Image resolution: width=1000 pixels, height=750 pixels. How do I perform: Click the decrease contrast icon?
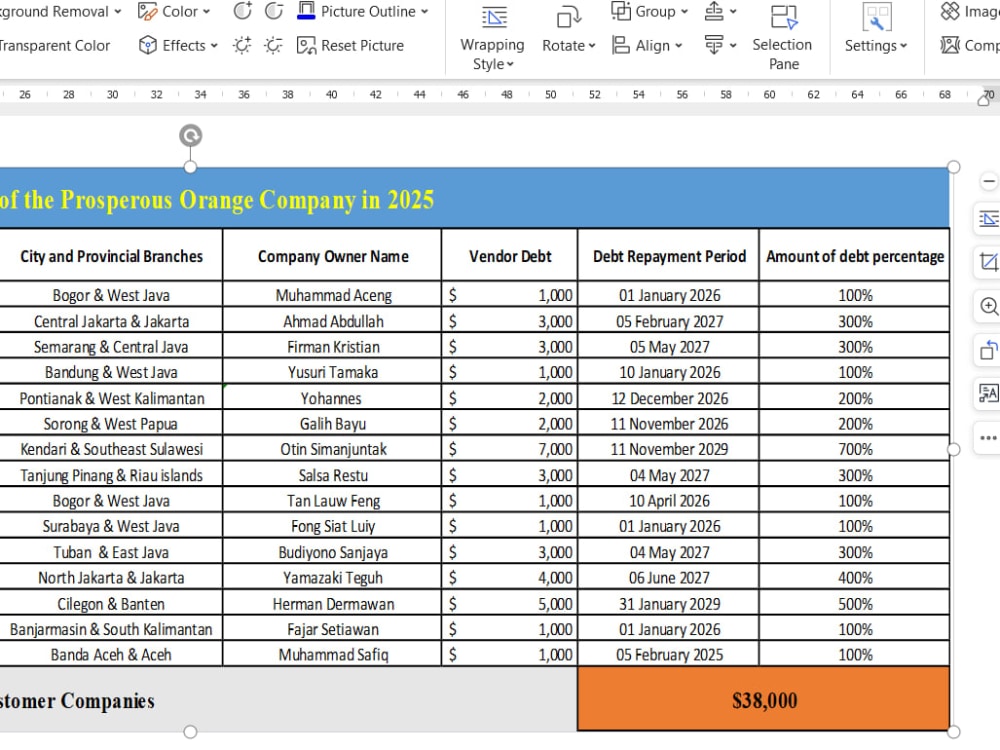(274, 11)
